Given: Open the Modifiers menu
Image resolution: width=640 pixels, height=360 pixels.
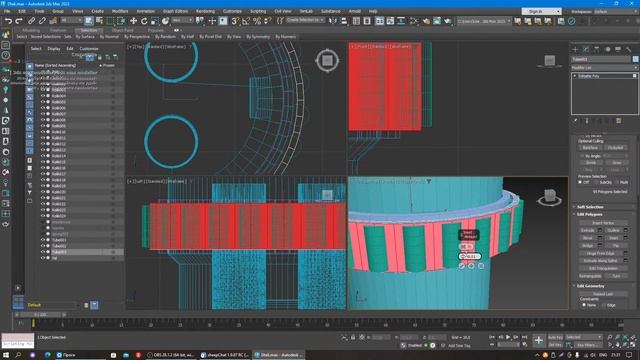Looking at the screenshot, I should 120,11.
